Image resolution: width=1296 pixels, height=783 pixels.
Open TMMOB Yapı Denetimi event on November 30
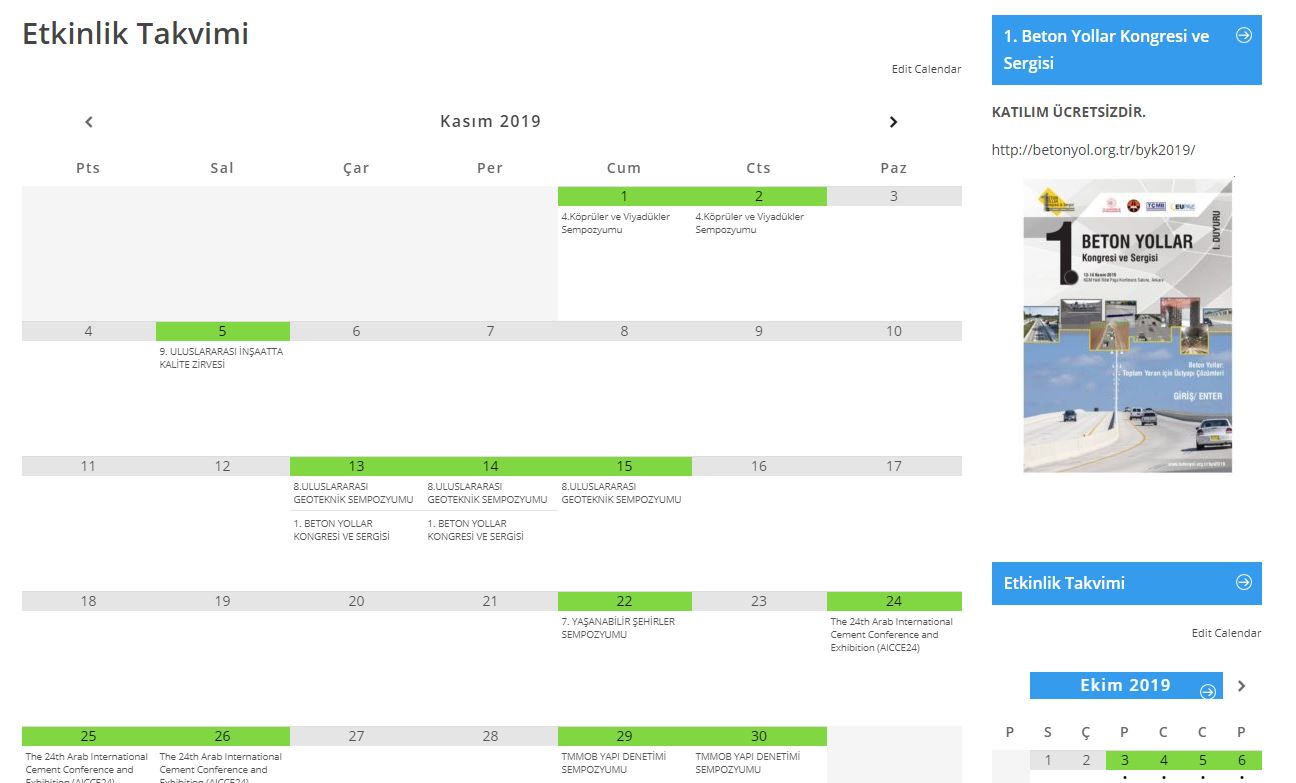click(748, 763)
